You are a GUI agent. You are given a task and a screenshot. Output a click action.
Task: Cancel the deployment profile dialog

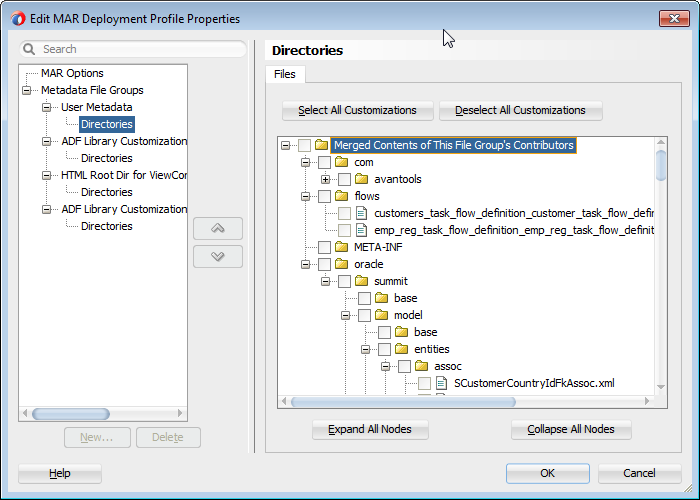(x=639, y=473)
